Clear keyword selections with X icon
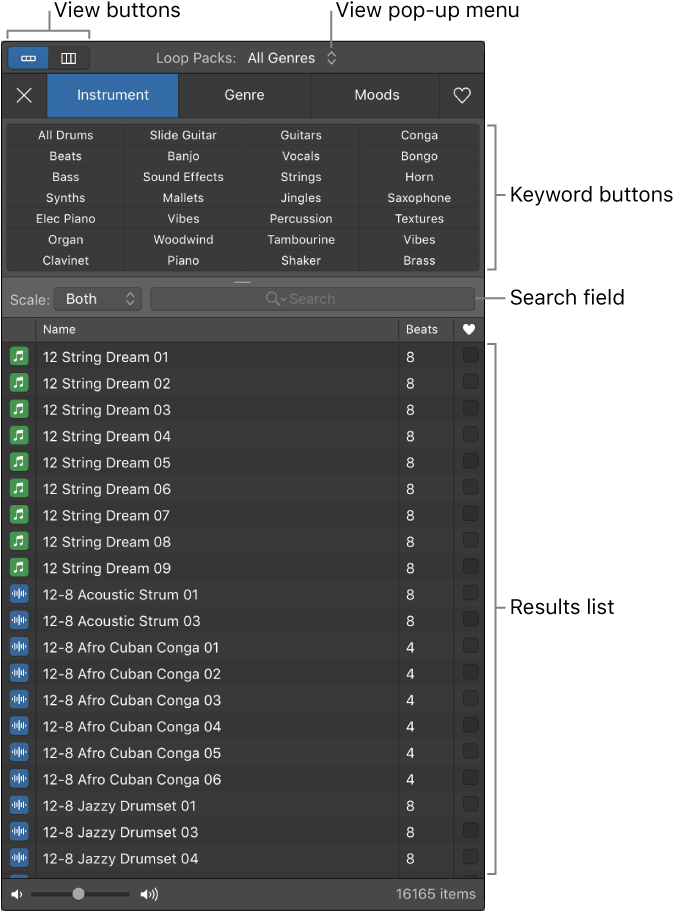The height and width of the screenshot is (911, 673). click(x=24, y=95)
